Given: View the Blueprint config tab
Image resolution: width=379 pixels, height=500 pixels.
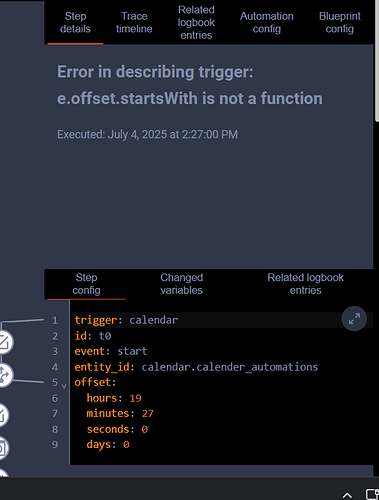Looking at the screenshot, I should (339, 22).
